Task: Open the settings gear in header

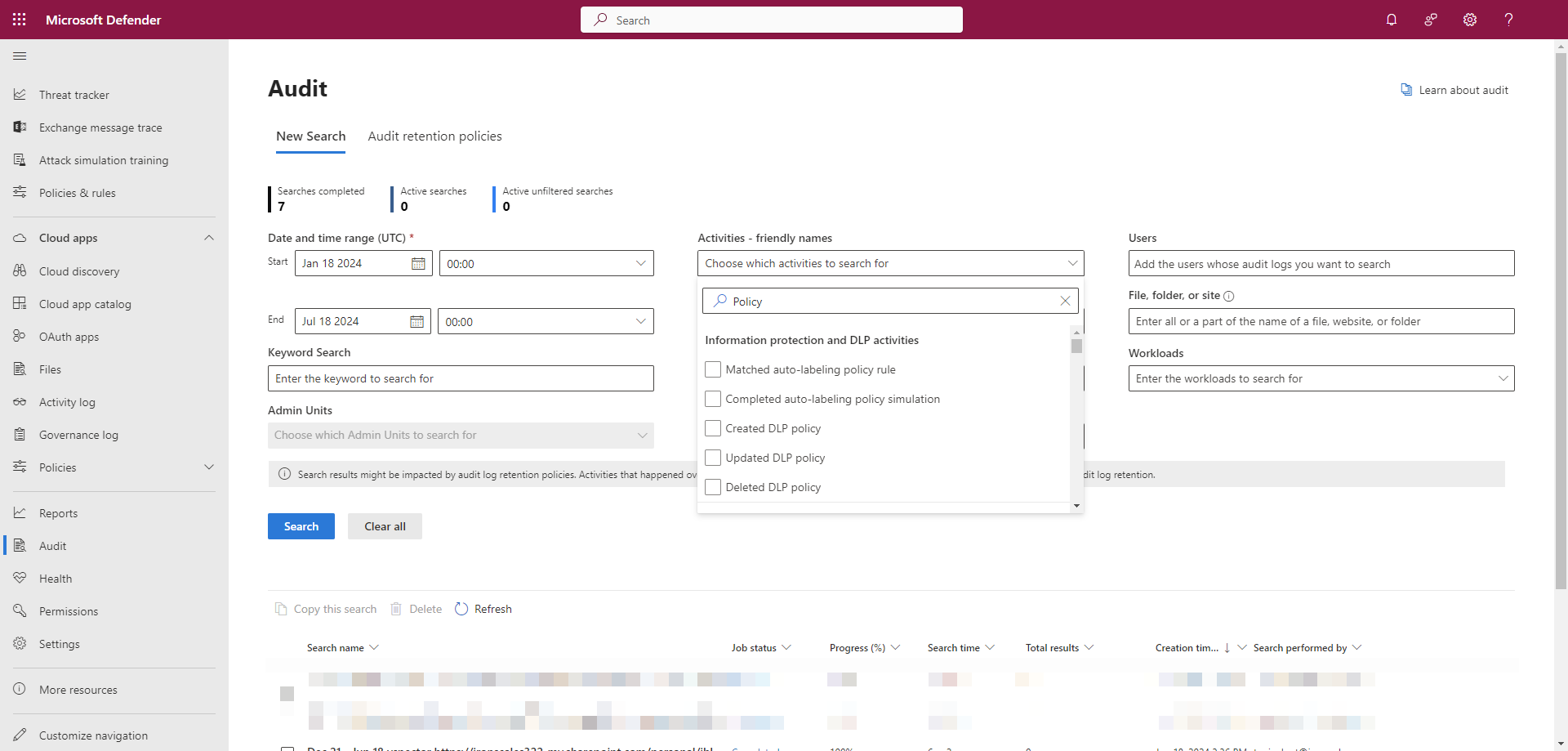Action: click(1470, 20)
